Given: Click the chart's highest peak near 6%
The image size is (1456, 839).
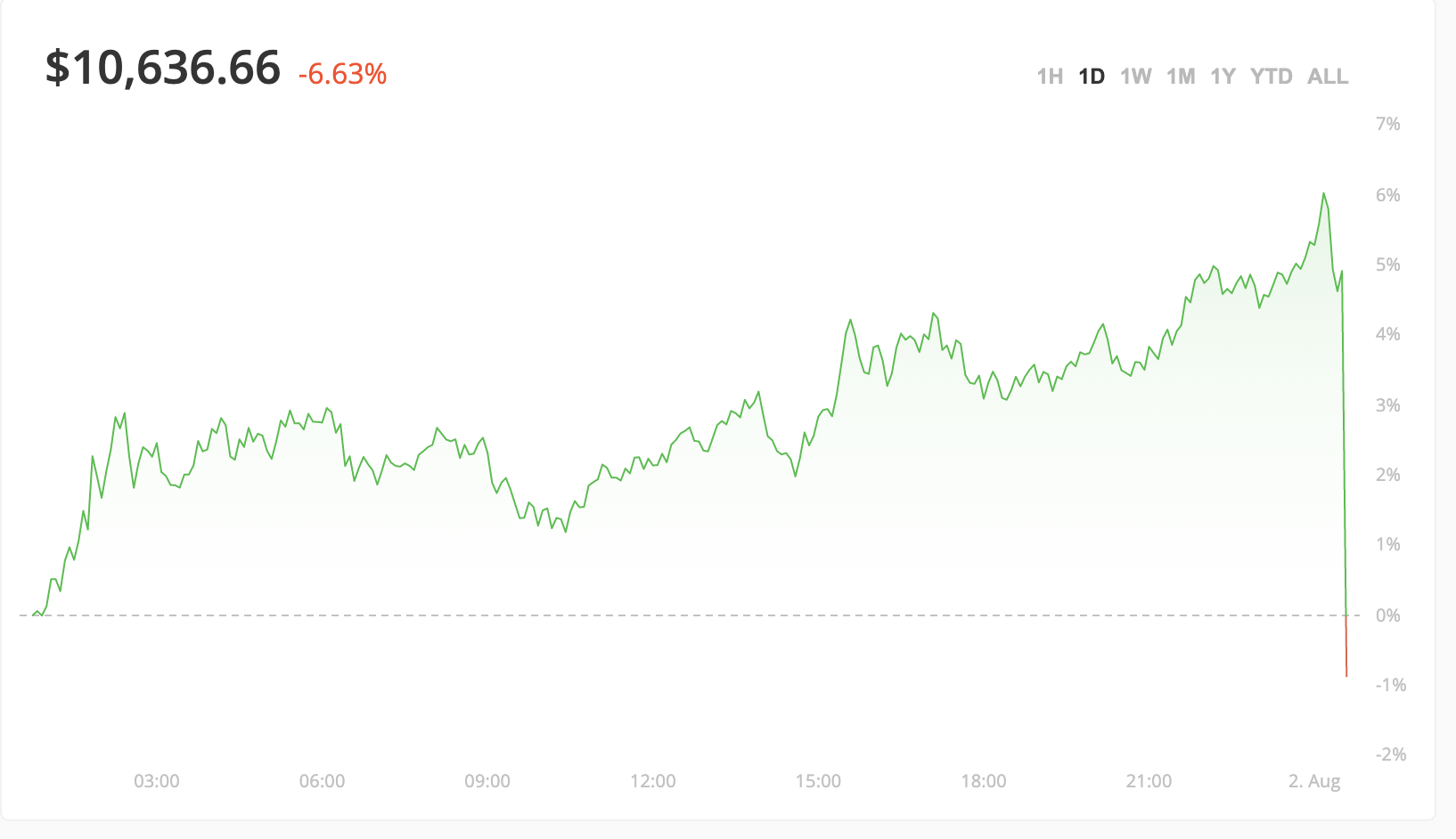Looking at the screenshot, I should (x=1324, y=194).
